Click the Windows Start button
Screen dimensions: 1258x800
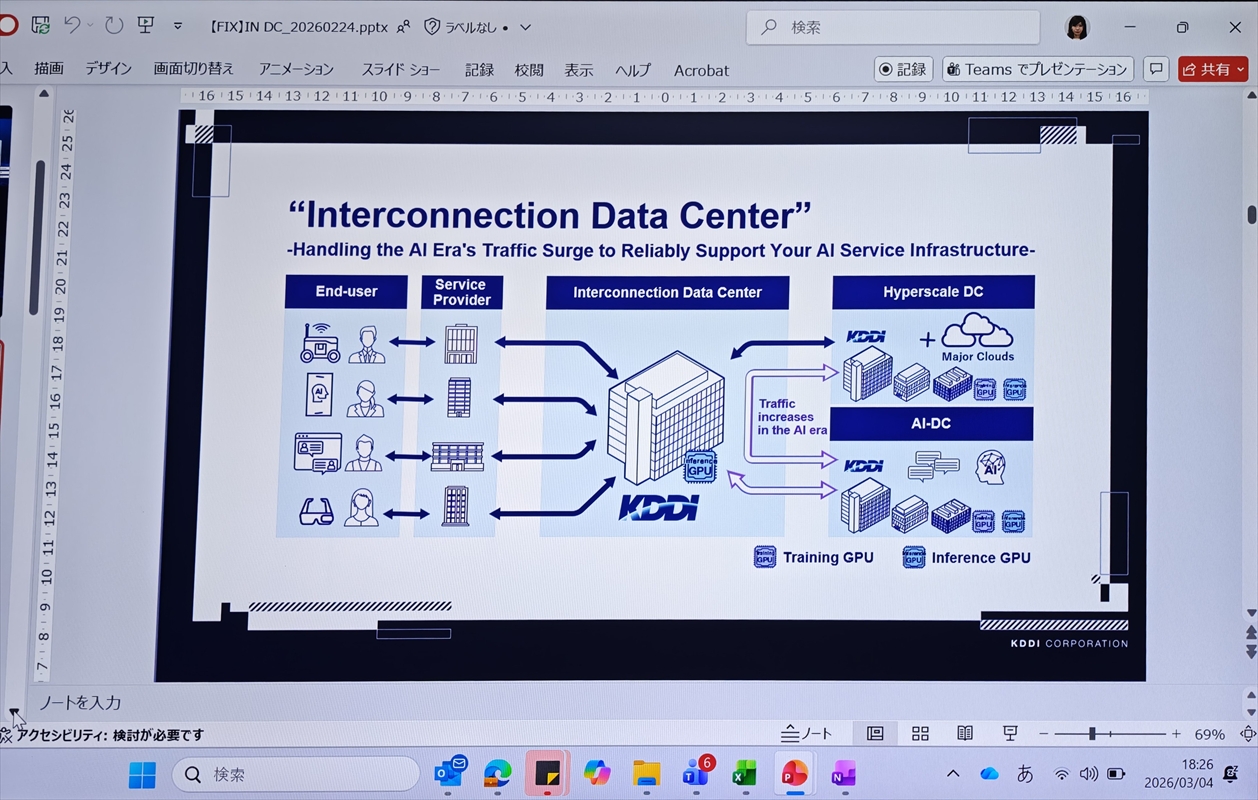pyautogui.click(x=143, y=775)
